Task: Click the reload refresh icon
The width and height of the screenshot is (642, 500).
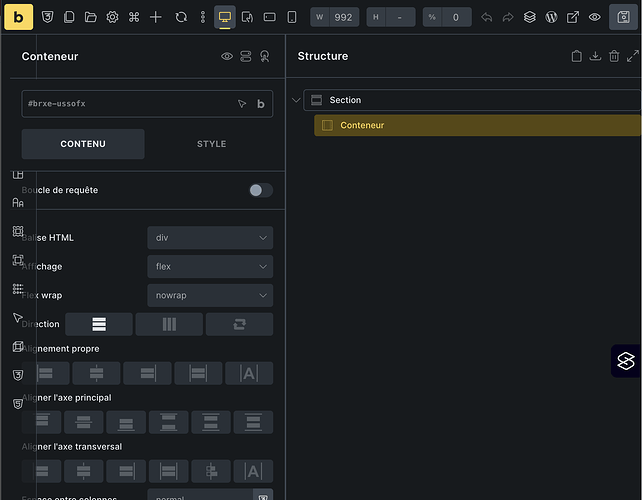Action: (181, 17)
